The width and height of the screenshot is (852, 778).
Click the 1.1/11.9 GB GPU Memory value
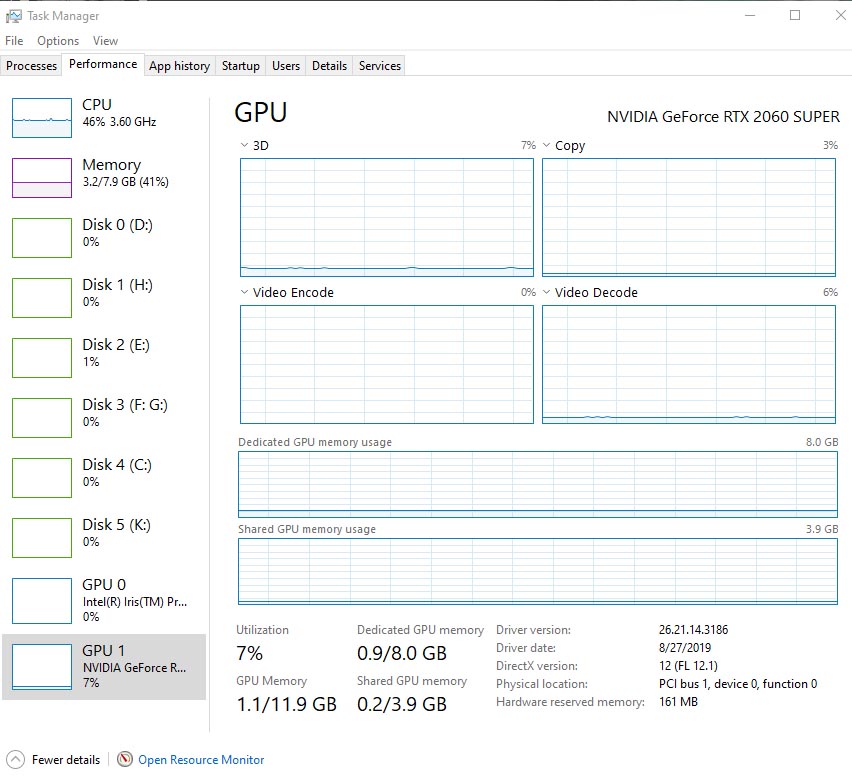pos(286,704)
